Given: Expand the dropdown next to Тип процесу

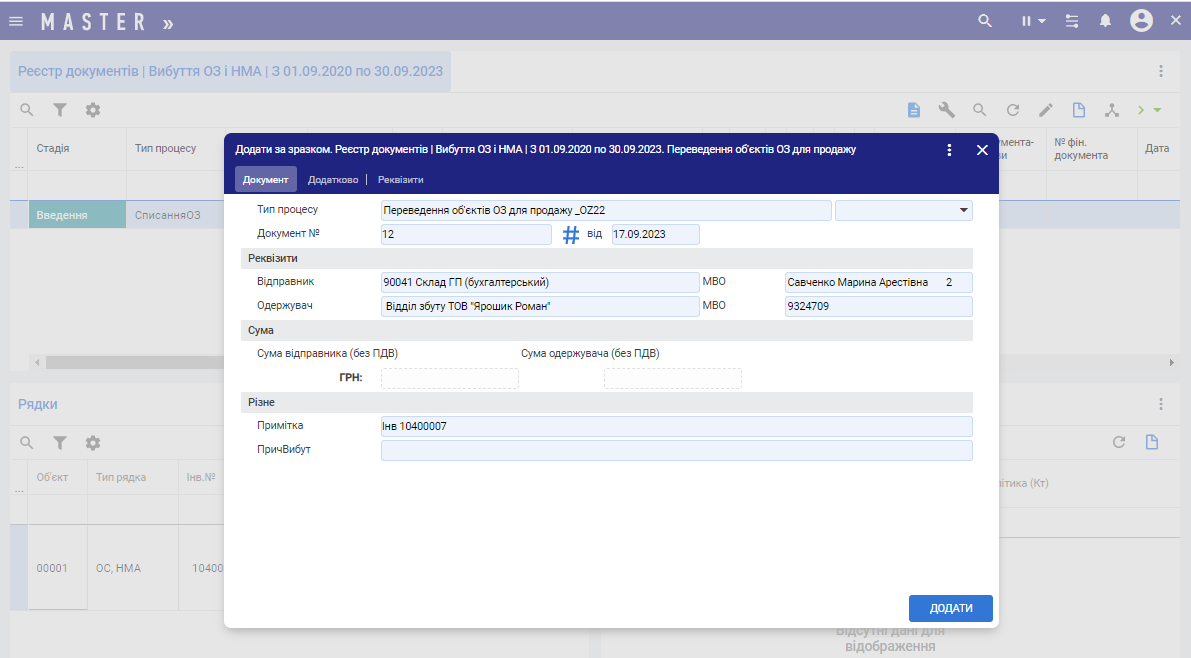Looking at the screenshot, I should tap(964, 210).
